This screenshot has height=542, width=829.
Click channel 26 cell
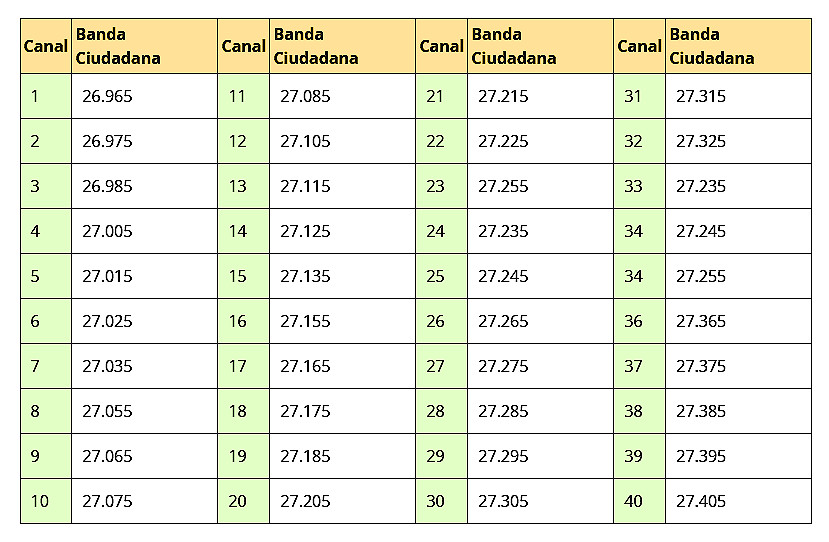click(x=435, y=321)
